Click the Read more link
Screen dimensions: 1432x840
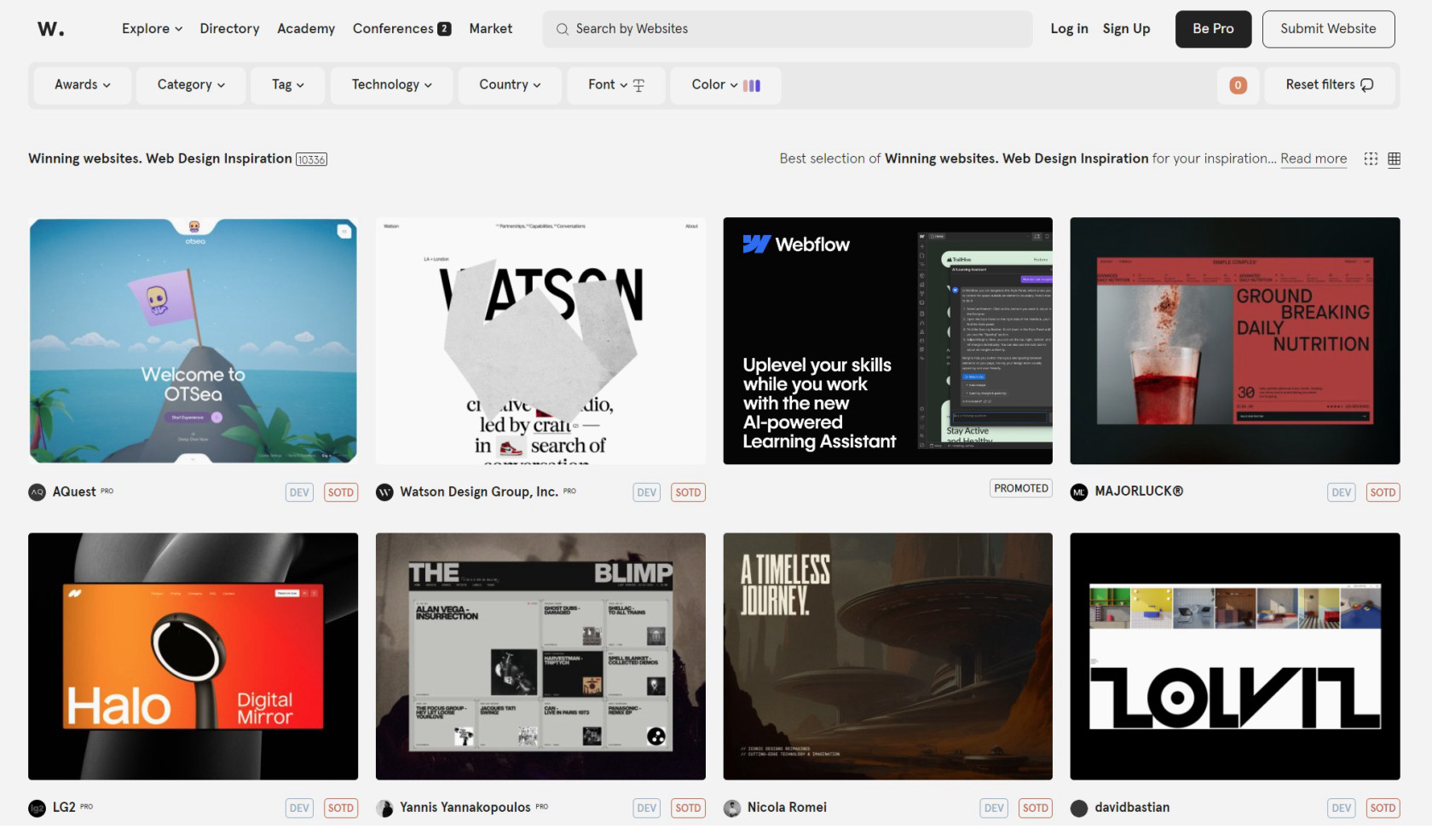coord(1314,158)
